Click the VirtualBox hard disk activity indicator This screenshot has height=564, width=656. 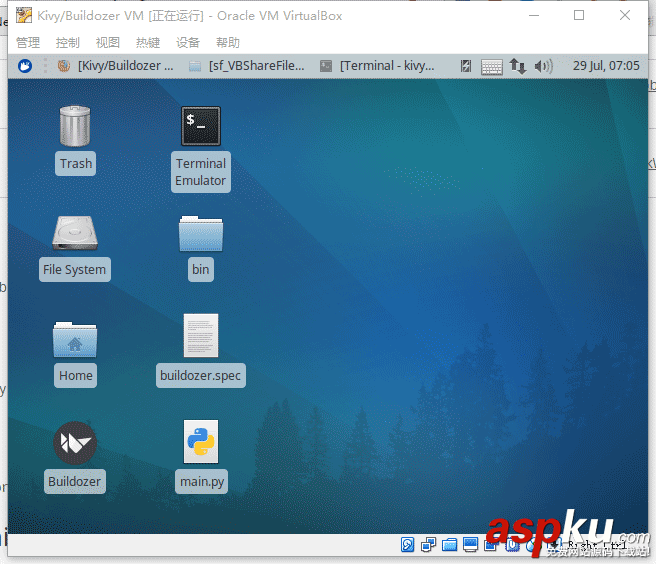click(x=407, y=544)
